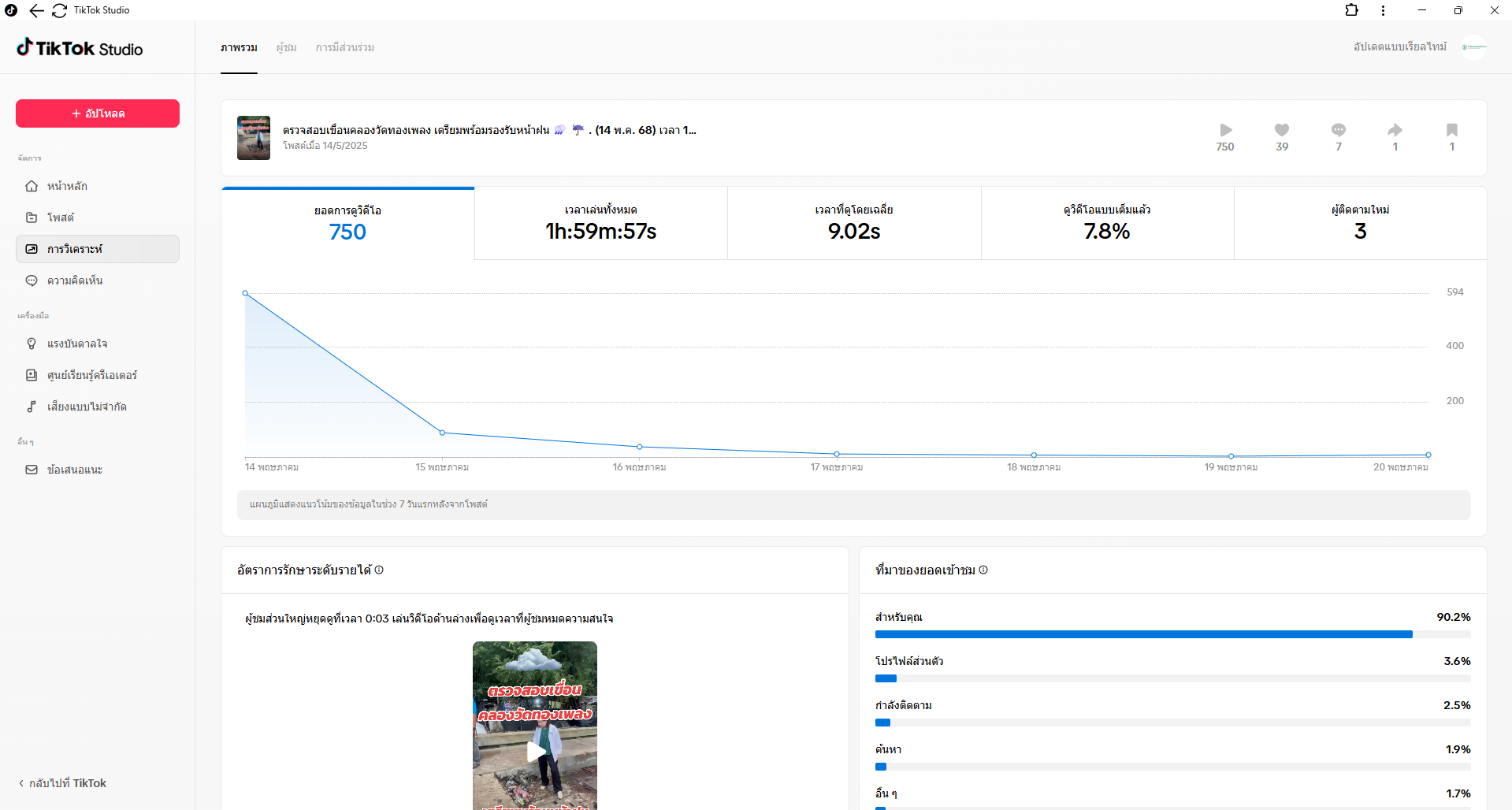
Task: Switch to the Viewers (ผู้ชม) tab
Action: tap(287, 48)
